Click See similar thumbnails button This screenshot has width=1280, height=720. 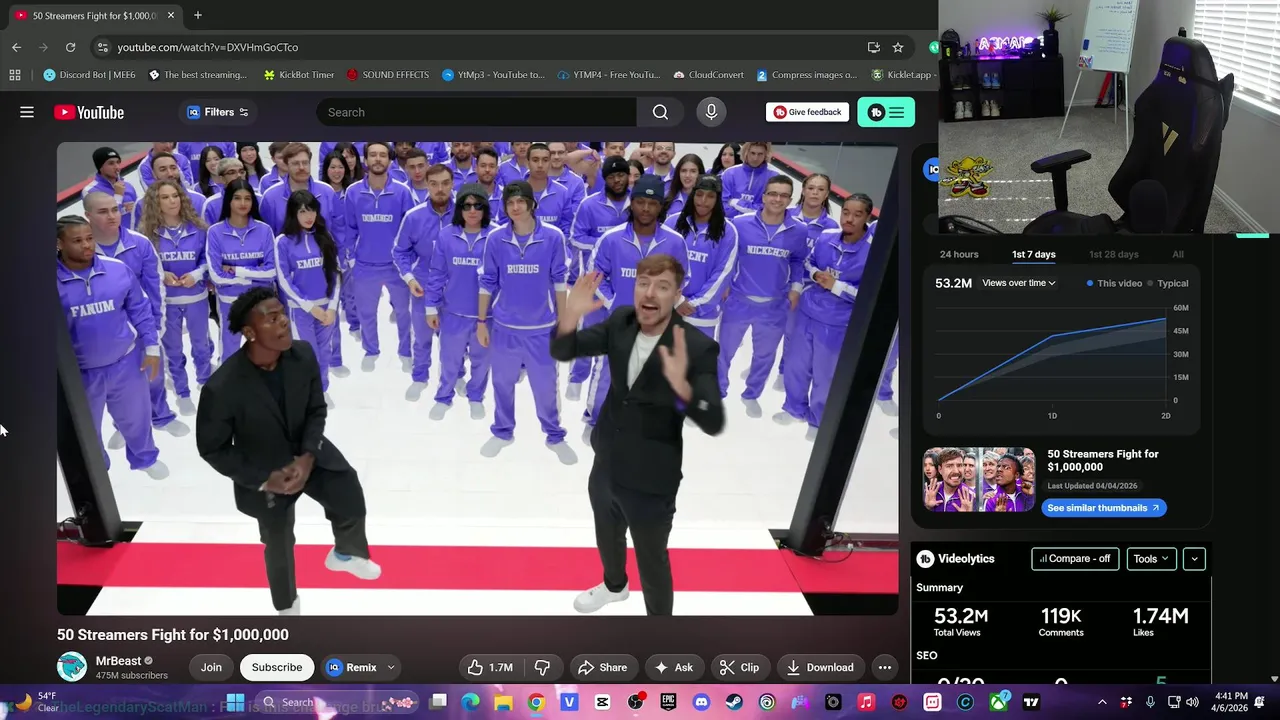(x=1104, y=508)
